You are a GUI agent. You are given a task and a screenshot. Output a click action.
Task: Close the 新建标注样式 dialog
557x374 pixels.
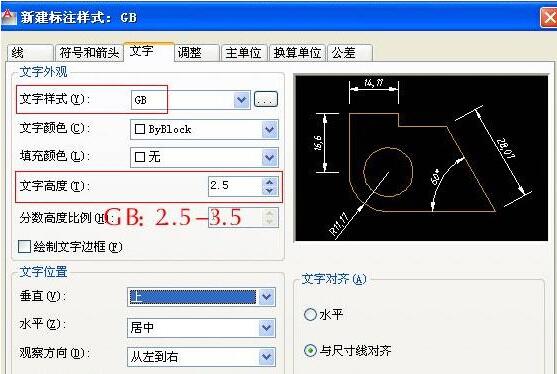tap(548, 17)
